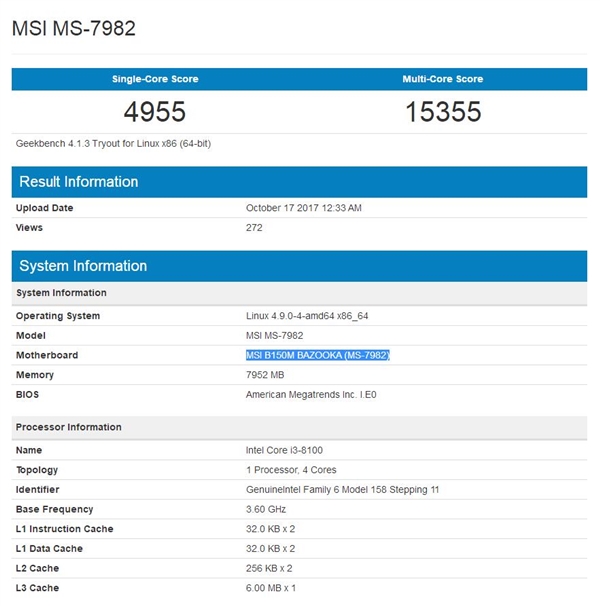Click the L1 Data Cache 32.0 KB x 2 value

click(270, 549)
